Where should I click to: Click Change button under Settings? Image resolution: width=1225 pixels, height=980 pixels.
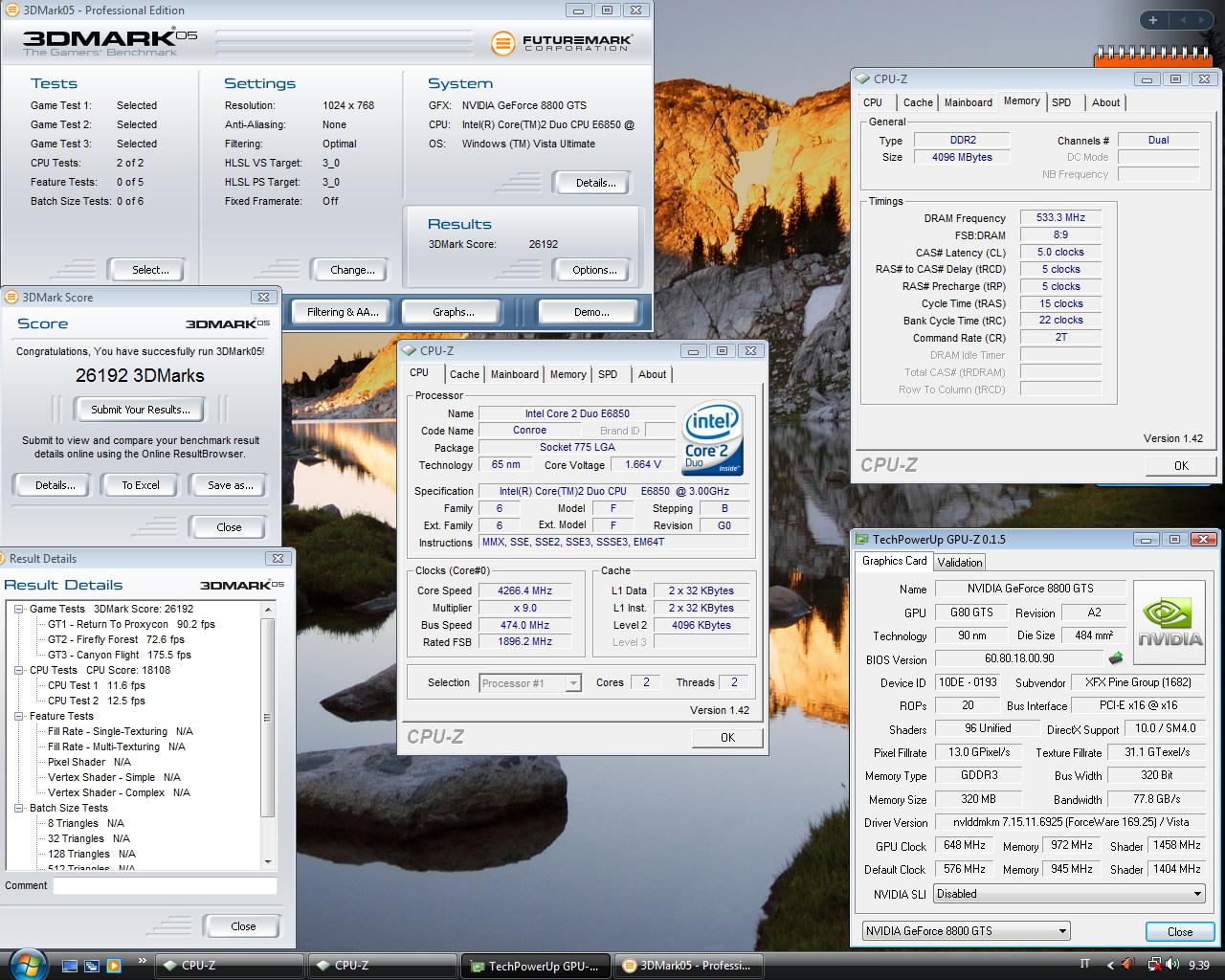click(x=352, y=270)
